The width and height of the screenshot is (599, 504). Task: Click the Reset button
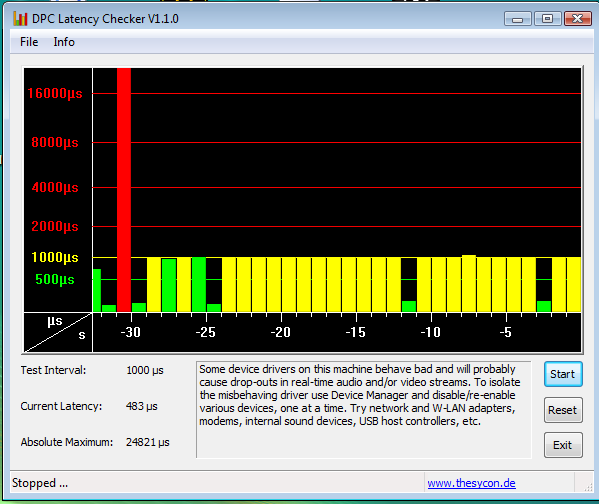coord(563,410)
